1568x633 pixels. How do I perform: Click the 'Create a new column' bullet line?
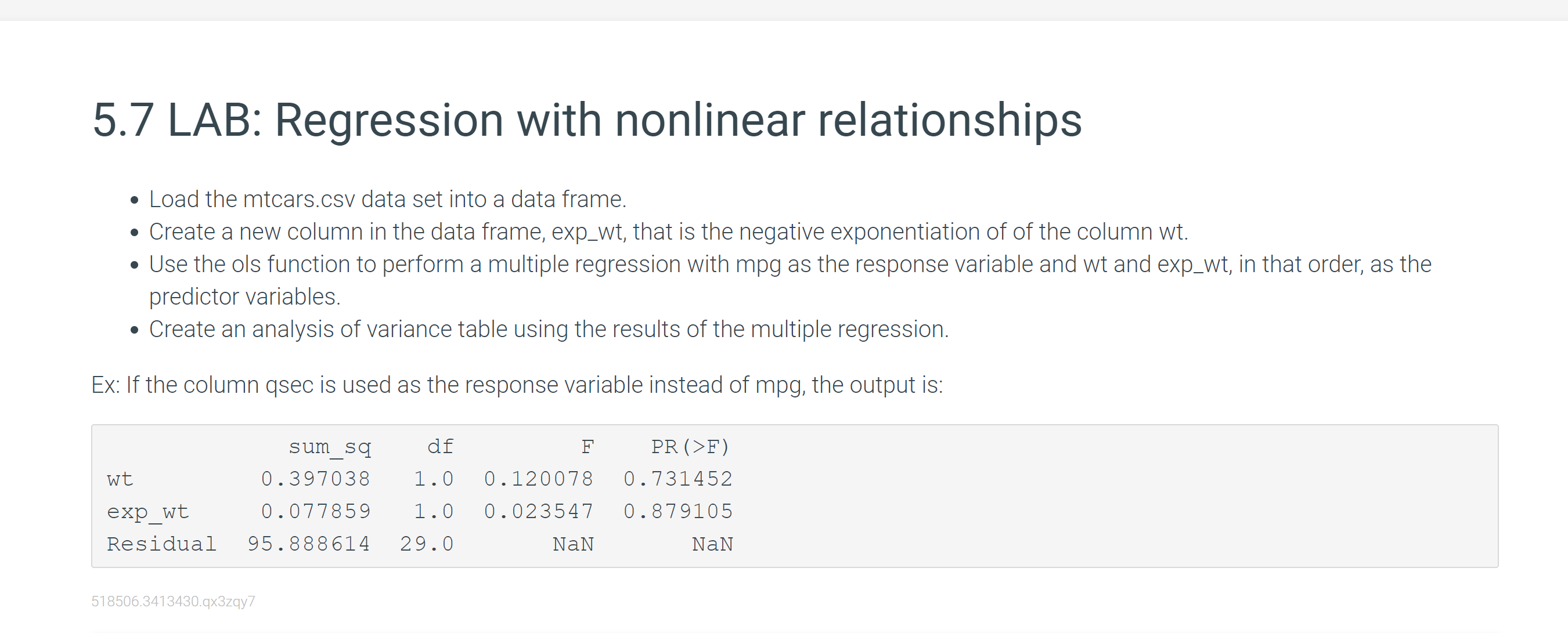[668, 232]
